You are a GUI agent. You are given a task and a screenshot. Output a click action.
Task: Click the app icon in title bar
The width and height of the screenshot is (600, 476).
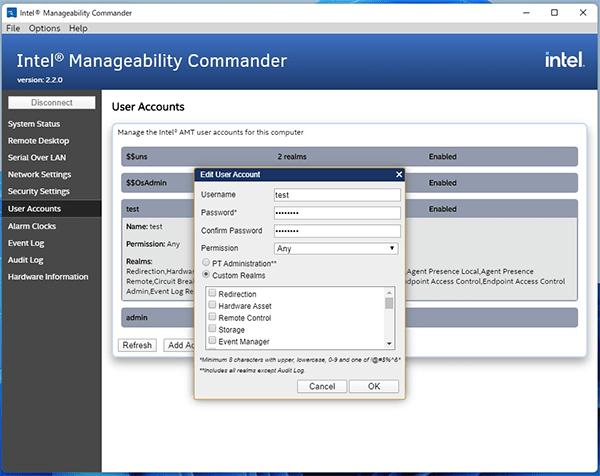pyautogui.click(x=11, y=12)
